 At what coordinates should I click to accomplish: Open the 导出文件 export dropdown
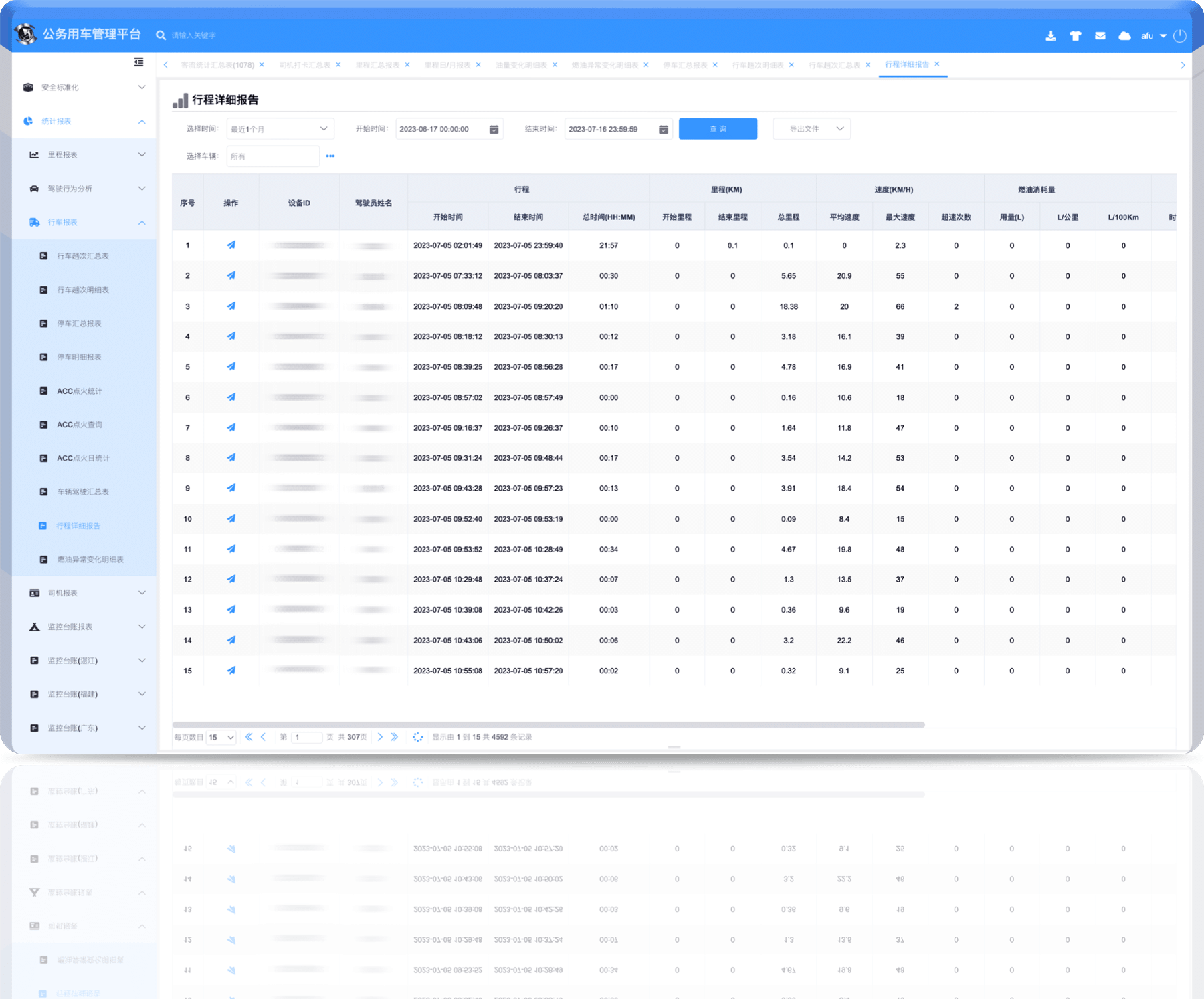[x=811, y=129]
